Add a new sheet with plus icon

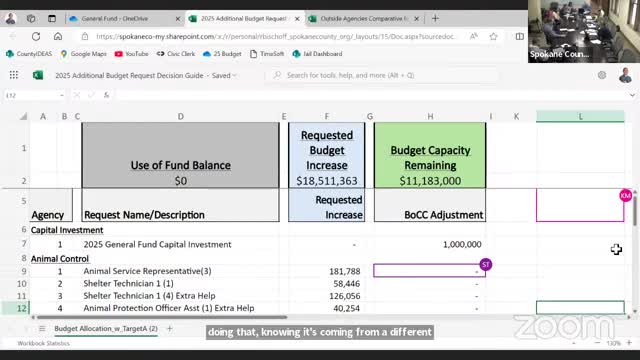coord(169,328)
